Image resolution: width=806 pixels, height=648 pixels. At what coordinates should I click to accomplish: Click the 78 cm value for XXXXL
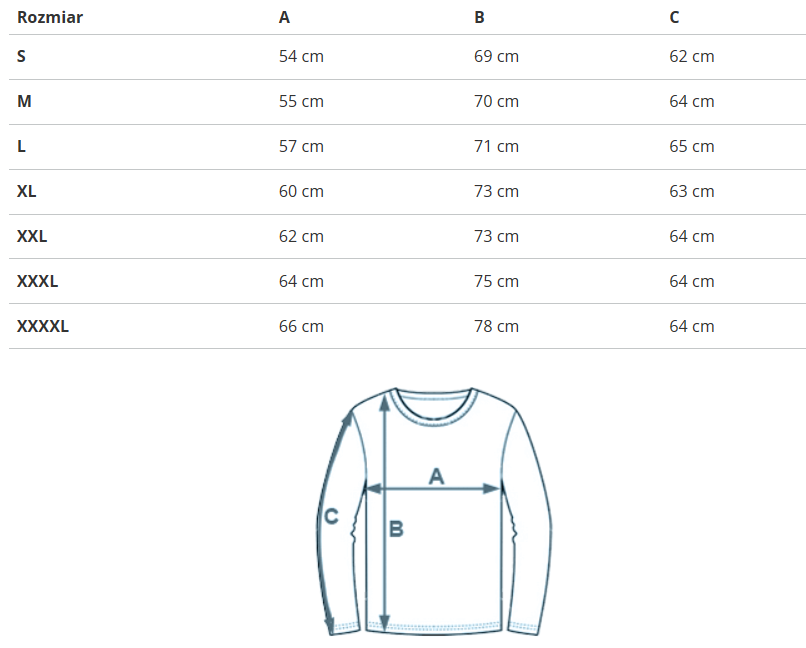pyautogui.click(x=496, y=326)
